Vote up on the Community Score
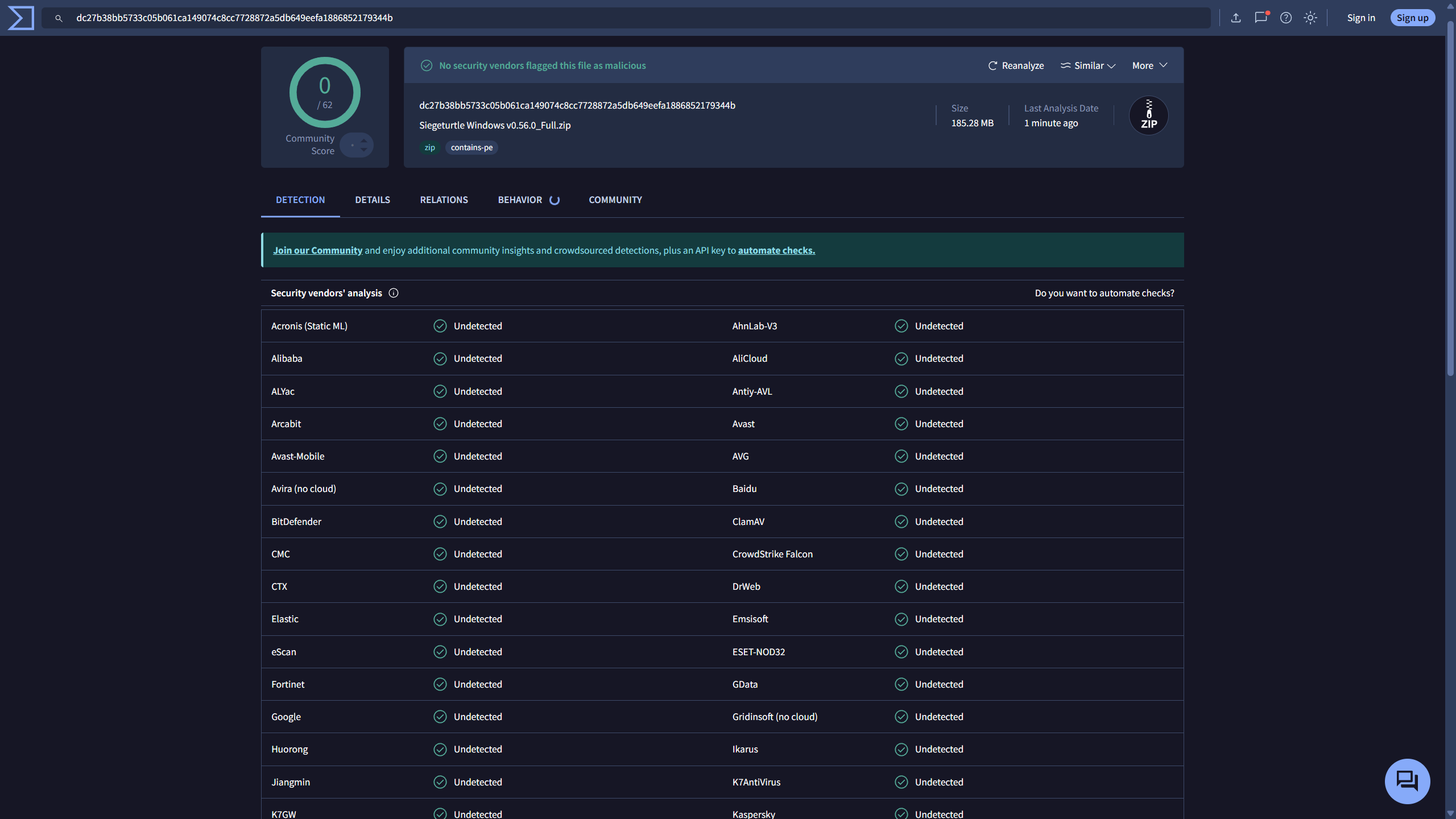The width and height of the screenshot is (1456, 819). 363,140
